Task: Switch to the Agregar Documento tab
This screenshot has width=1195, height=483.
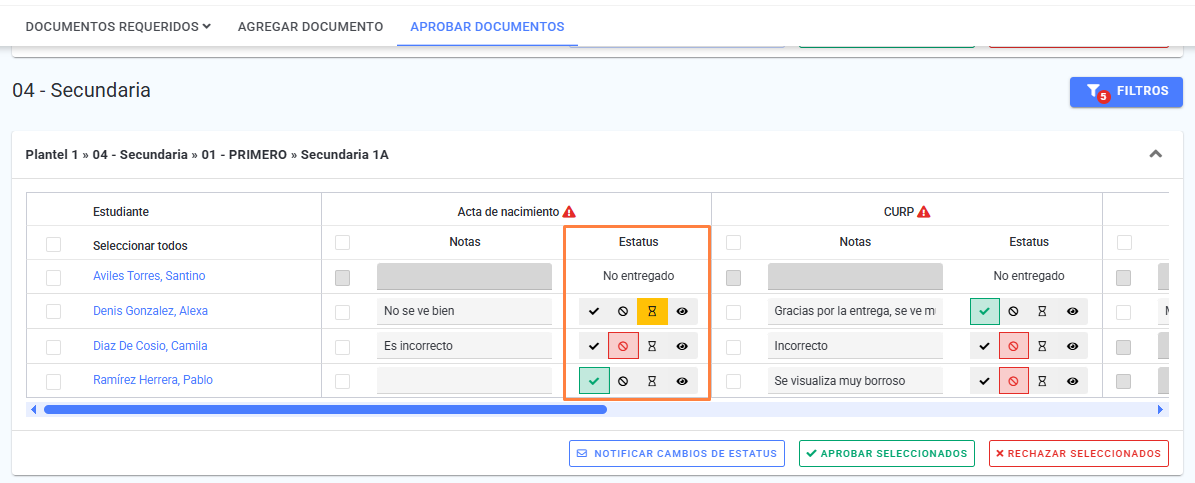Action: click(x=310, y=27)
